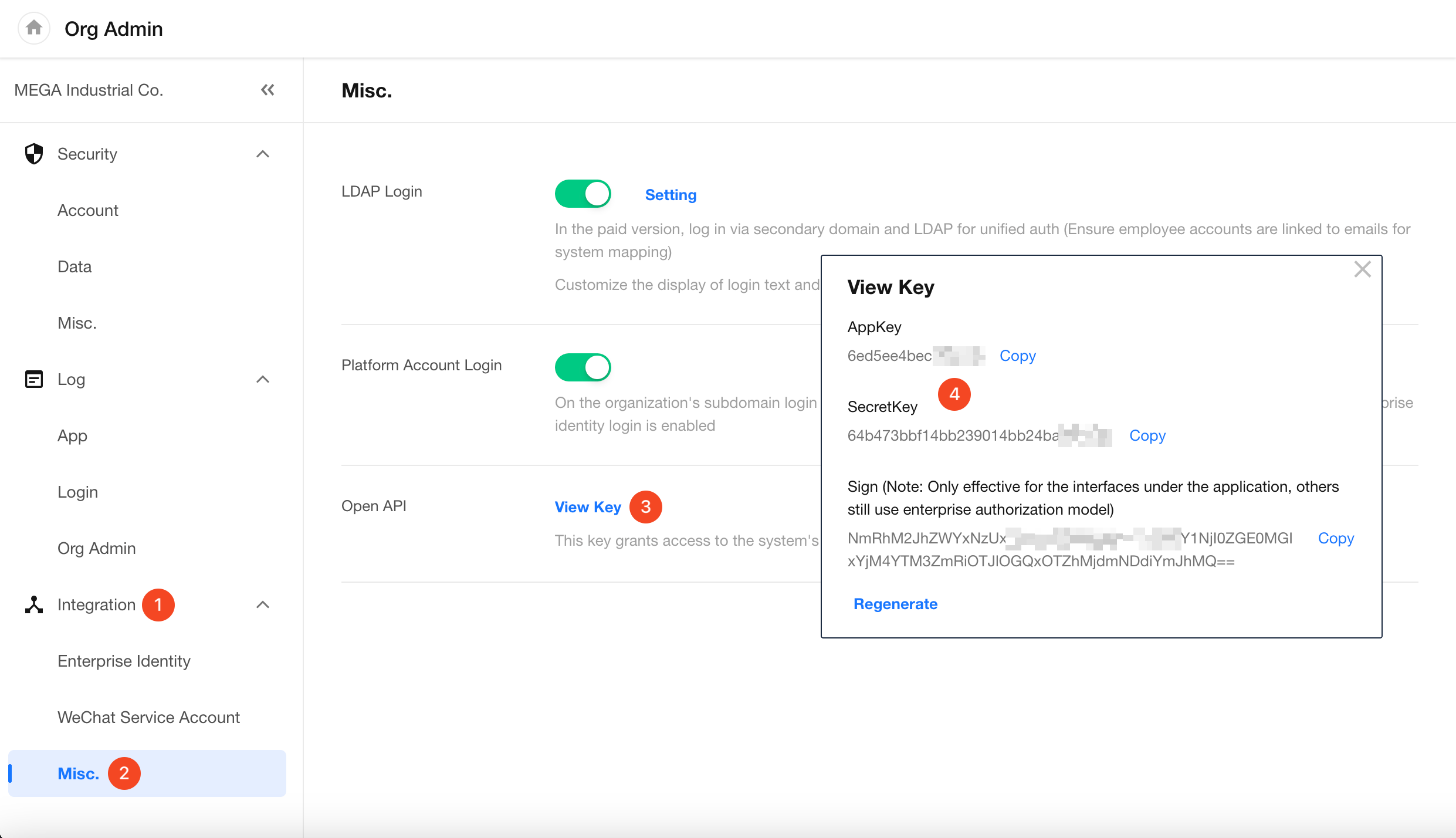This screenshot has width=1456, height=838.
Task: Collapse the Integration section chevron
Action: pyautogui.click(x=263, y=604)
